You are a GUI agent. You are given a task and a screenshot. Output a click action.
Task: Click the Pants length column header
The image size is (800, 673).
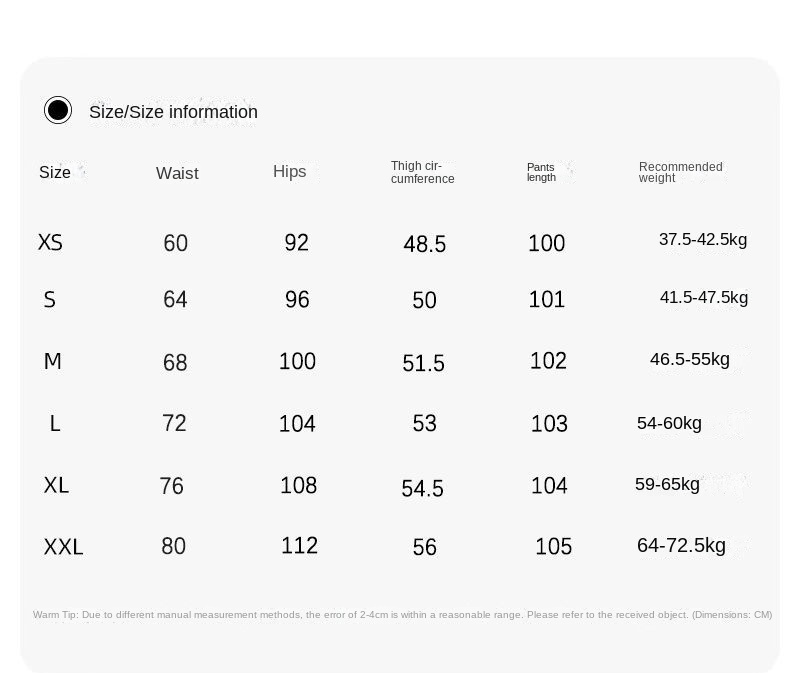pyautogui.click(x=541, y=173)
